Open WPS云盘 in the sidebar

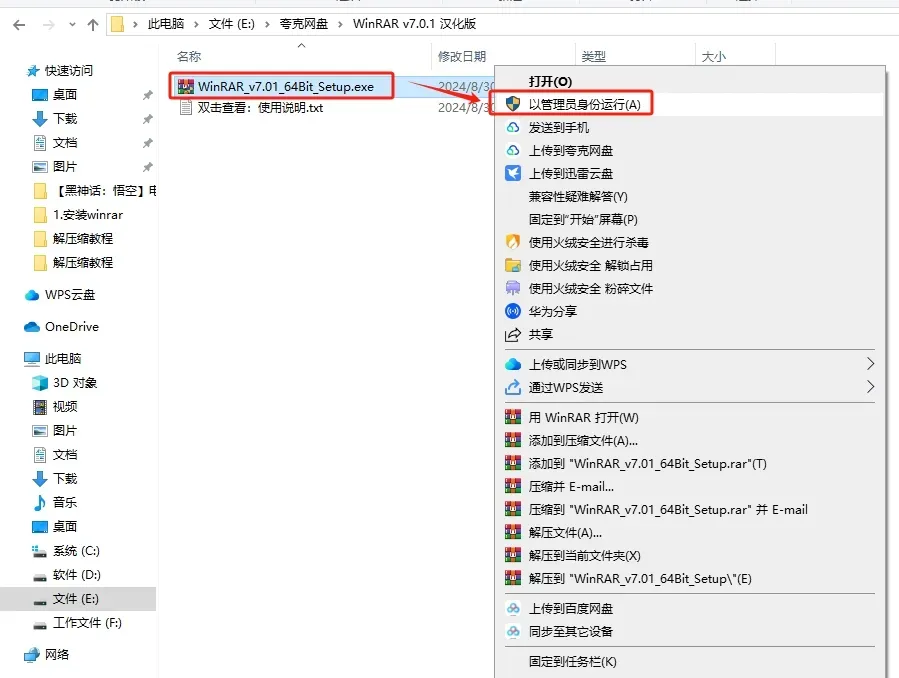(70, 295)
